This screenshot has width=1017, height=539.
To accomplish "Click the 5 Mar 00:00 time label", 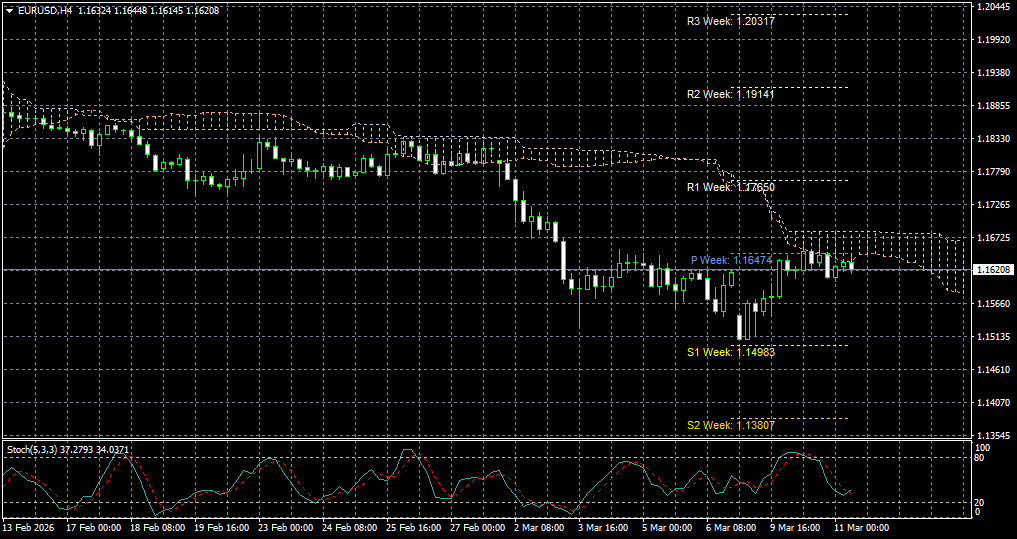I will point(669,527).
